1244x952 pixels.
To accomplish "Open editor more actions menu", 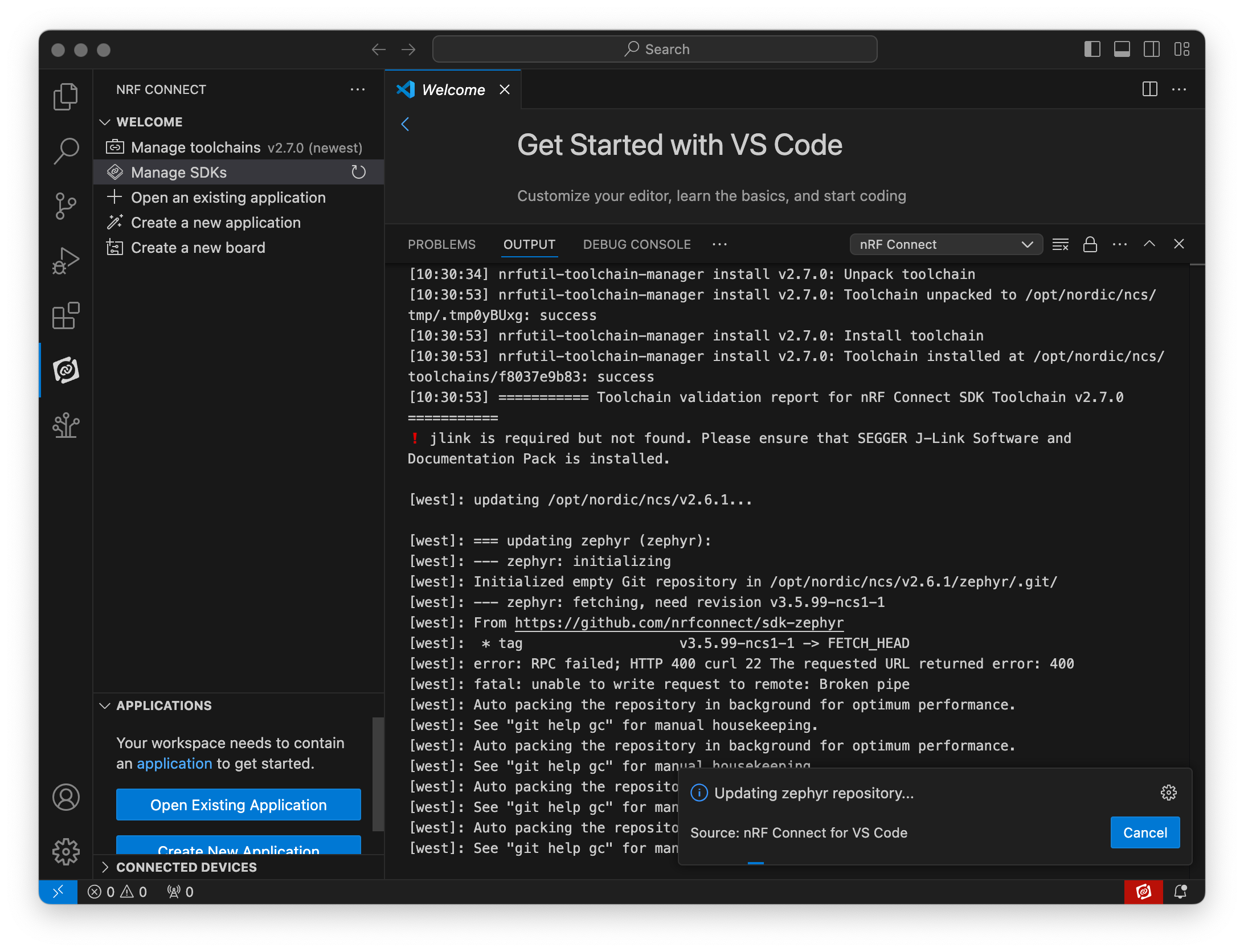I will click(1179, 89).
